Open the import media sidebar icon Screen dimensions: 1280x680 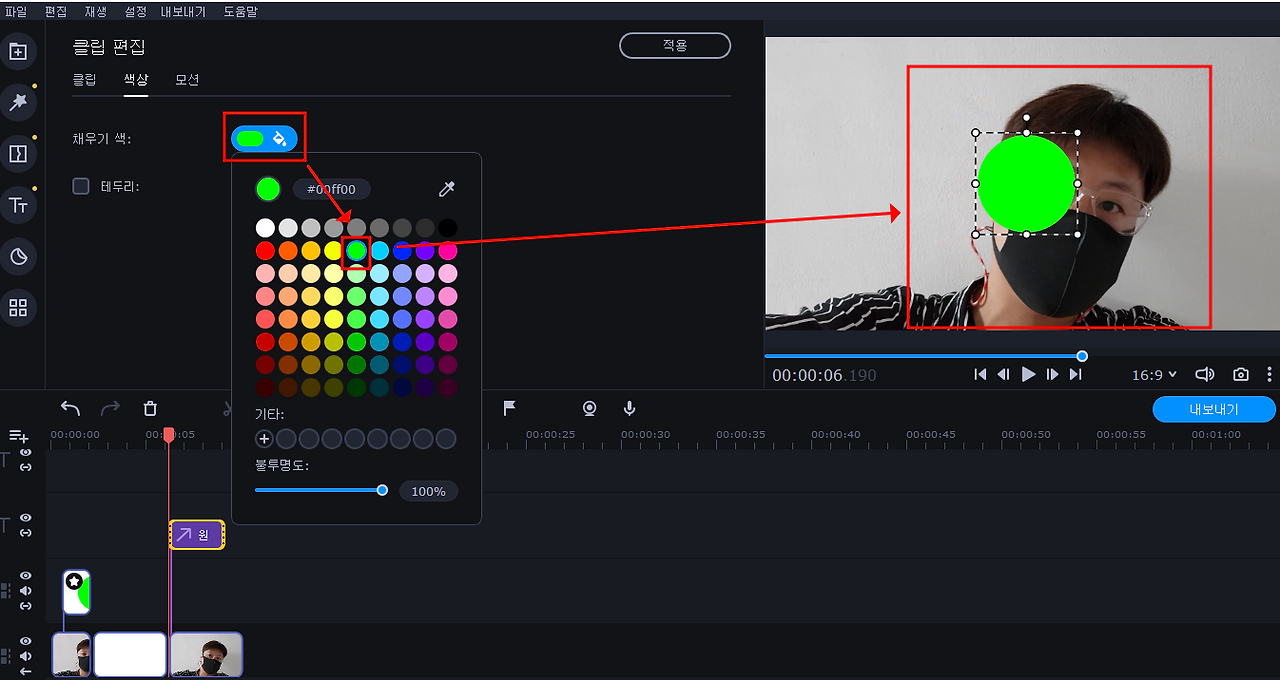pyautogui.click(x=18, y=51)
